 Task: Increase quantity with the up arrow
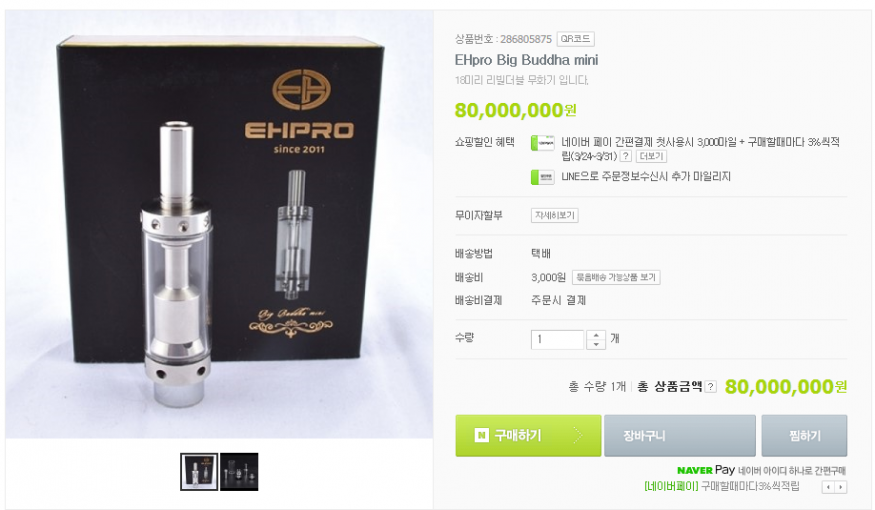(596, 335)
